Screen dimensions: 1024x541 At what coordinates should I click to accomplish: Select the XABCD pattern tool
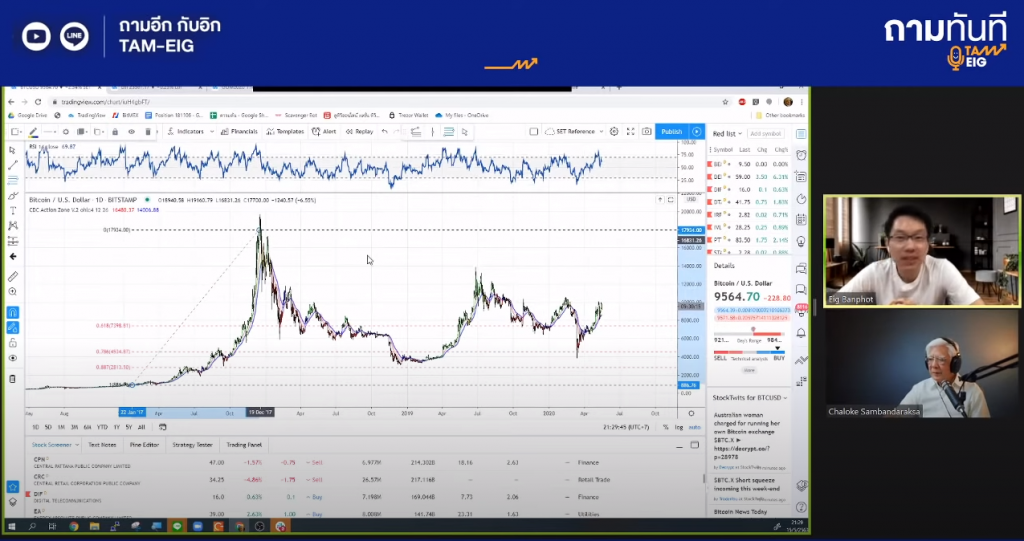[12, 225]
